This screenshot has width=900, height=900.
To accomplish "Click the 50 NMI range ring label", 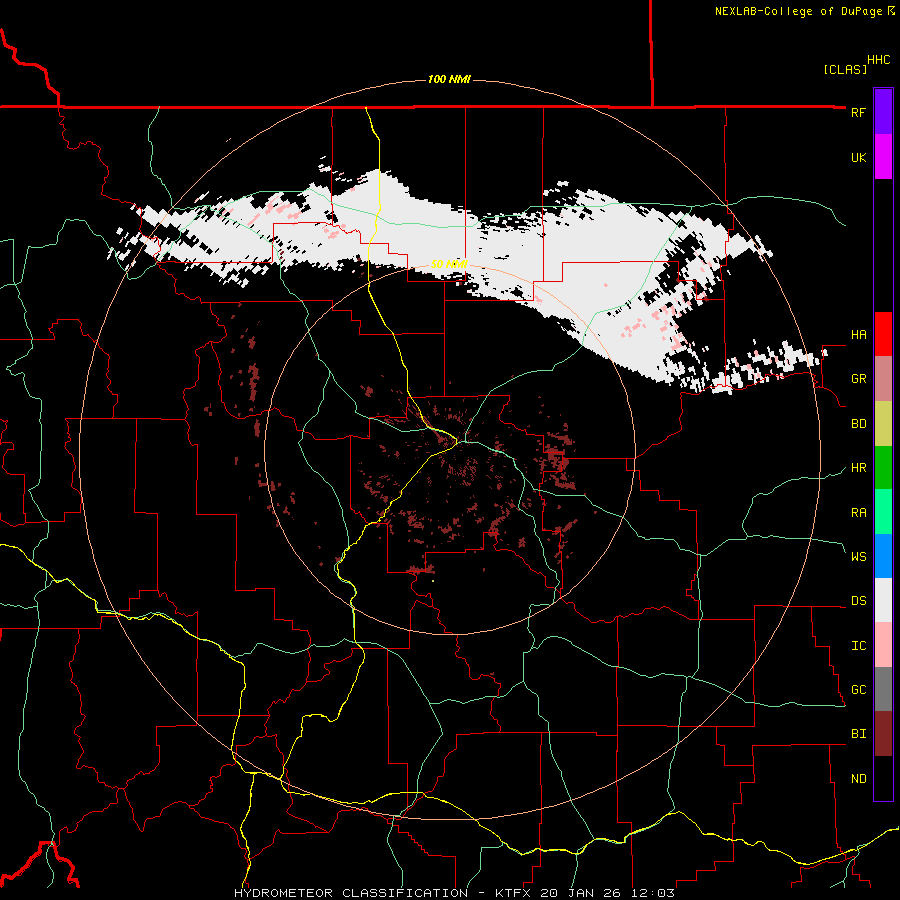I will [x=449, y=264].
